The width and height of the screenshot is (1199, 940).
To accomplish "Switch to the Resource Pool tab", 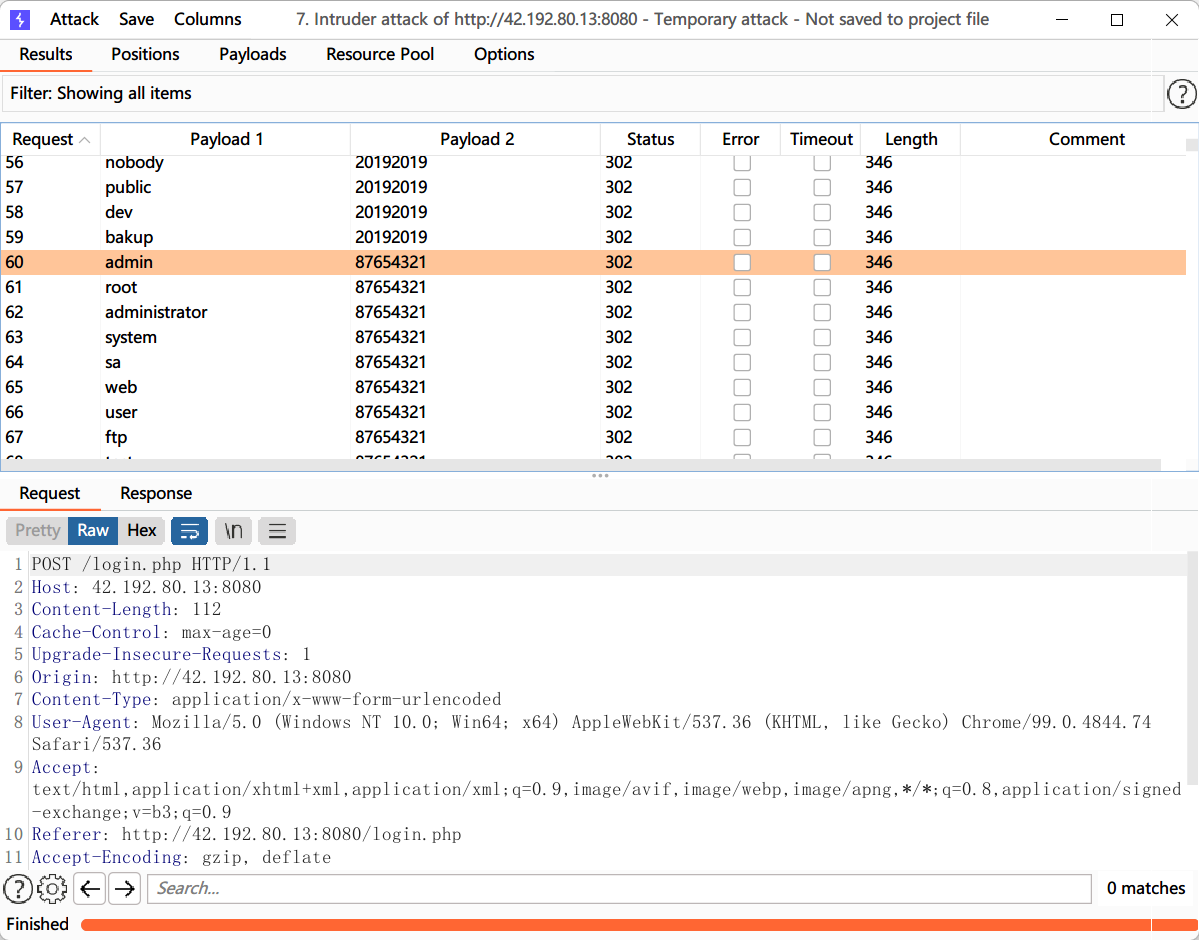I will tap(380, 54).
